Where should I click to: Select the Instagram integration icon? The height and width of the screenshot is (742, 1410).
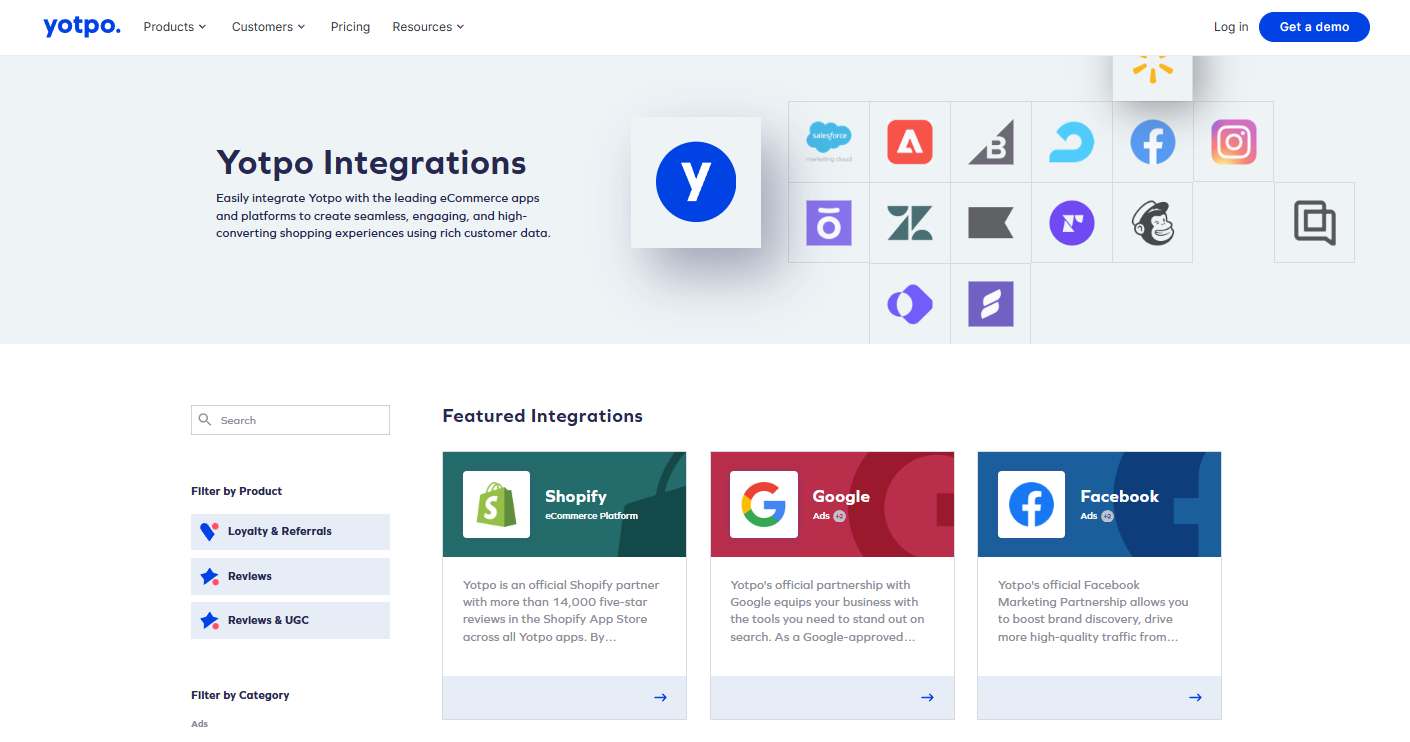point(1233,142)
